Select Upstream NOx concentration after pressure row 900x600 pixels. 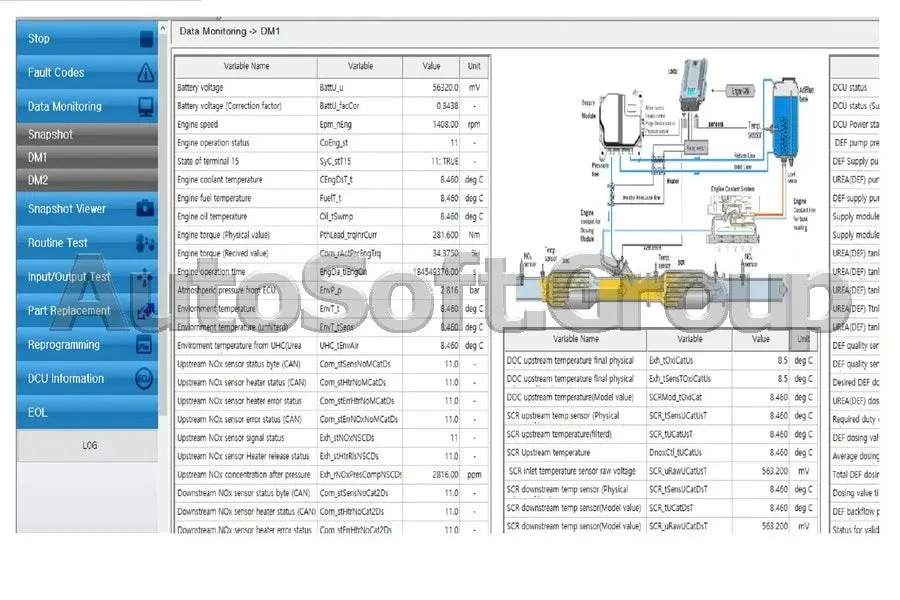coord(332,475)
